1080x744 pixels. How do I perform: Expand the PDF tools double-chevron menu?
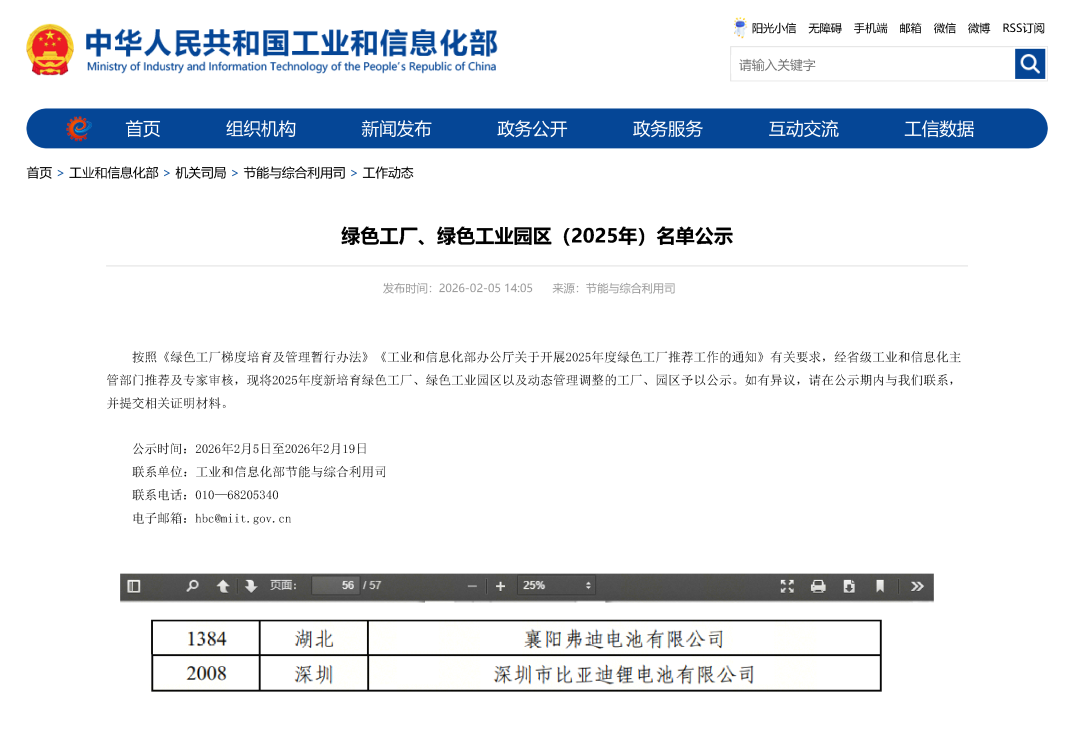pyautogui.click(x=917, y=586)
